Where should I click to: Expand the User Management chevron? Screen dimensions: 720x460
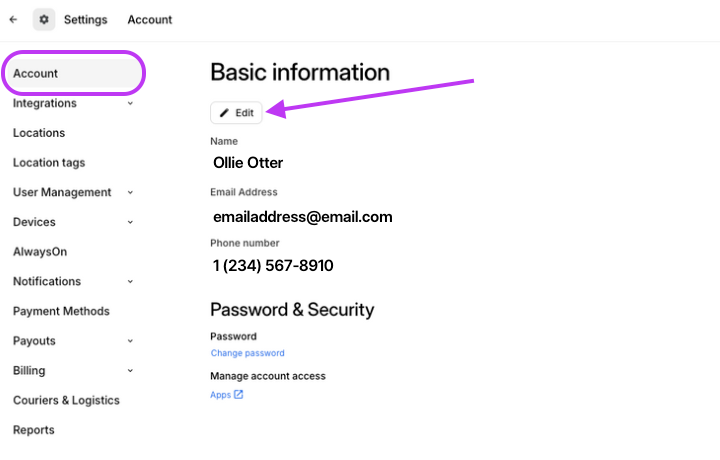[131, 192]
